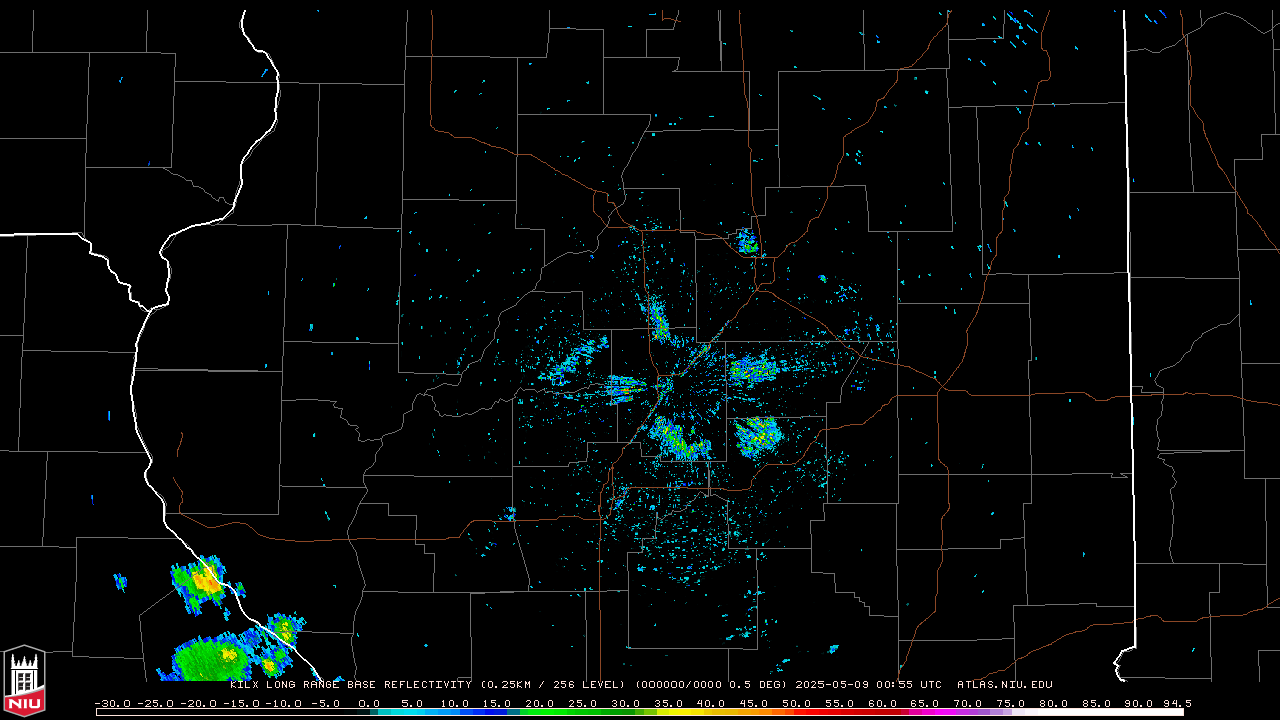Click the 10.0 scale label
The image size is (1280, 720).
point(455,703)
